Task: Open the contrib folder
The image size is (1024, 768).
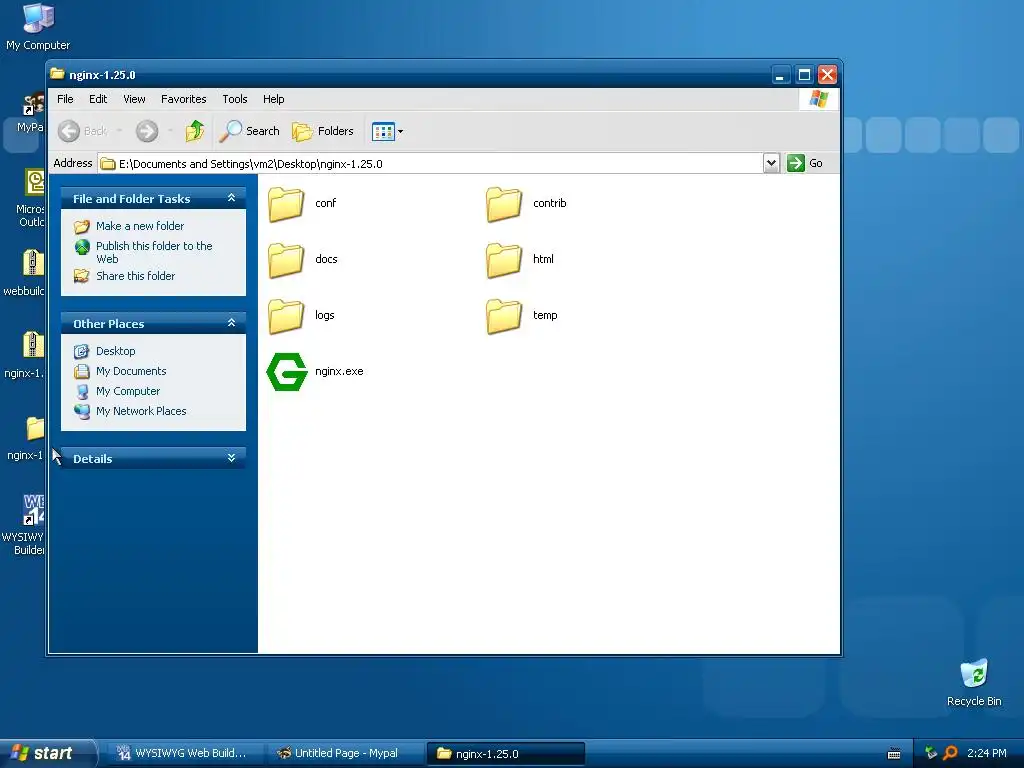Action: coord(504,204)
